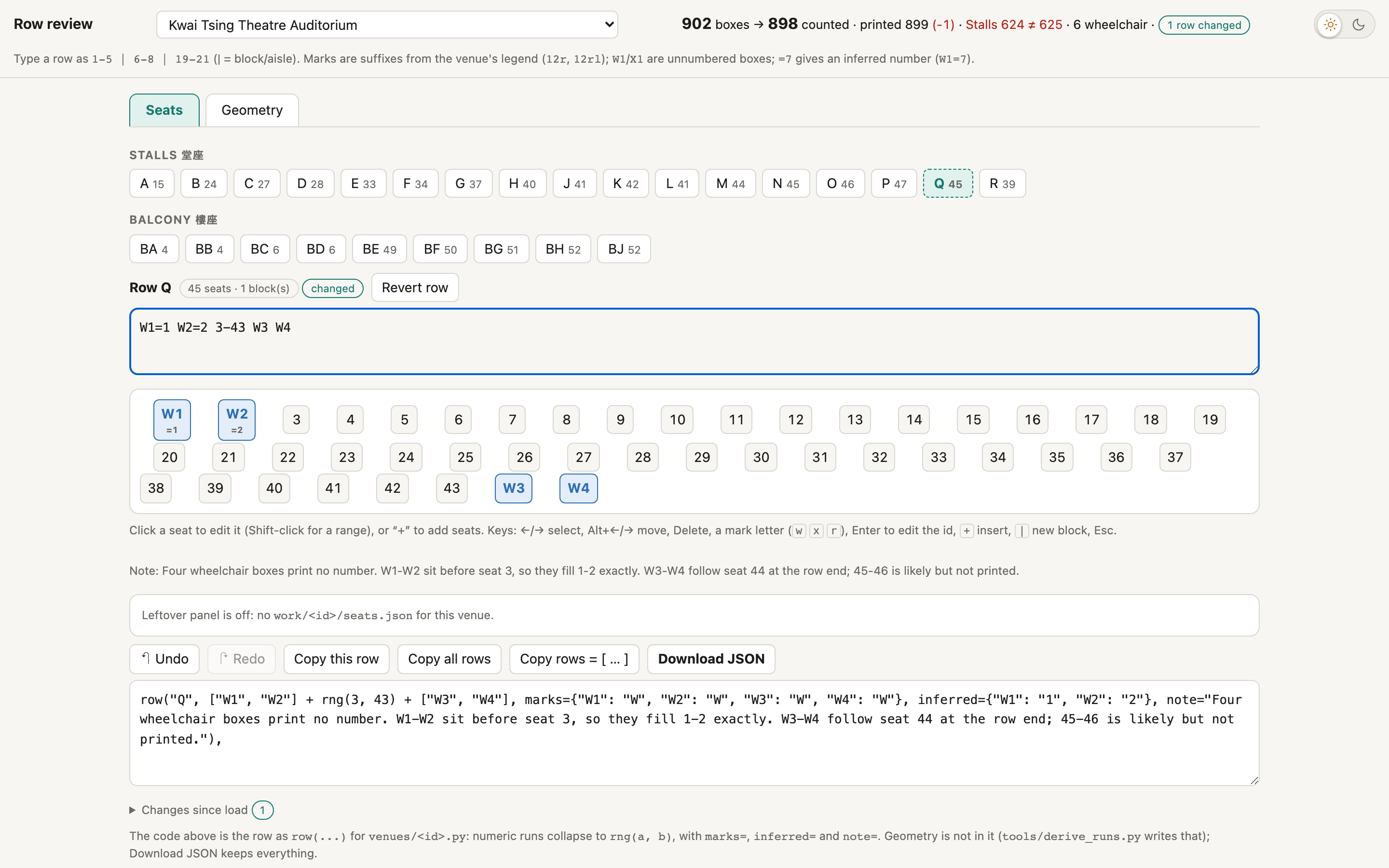Open the venue selector dropdown
The image size is (1389, 868).
387,25
